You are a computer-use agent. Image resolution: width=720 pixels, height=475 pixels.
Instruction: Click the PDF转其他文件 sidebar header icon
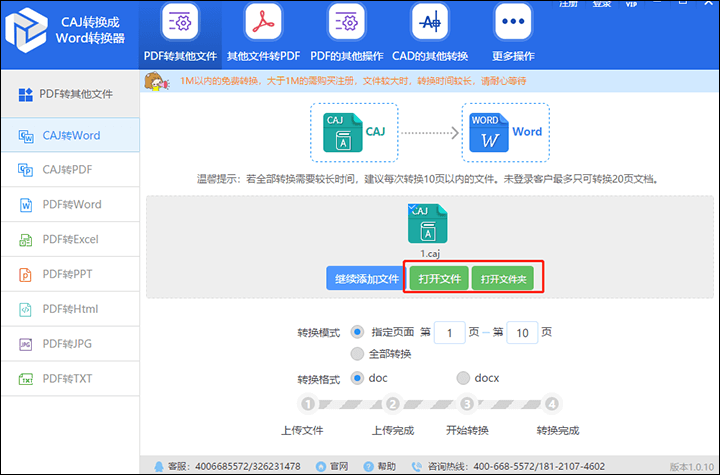(x=25, y=95)
